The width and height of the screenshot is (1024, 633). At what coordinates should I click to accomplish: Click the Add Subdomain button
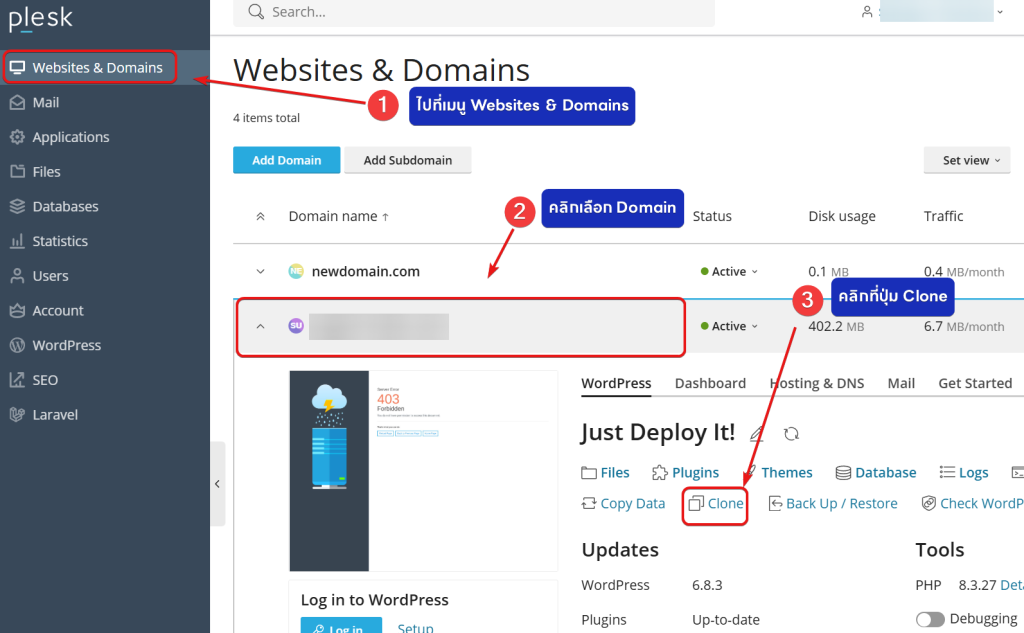(x=407, y=160)
